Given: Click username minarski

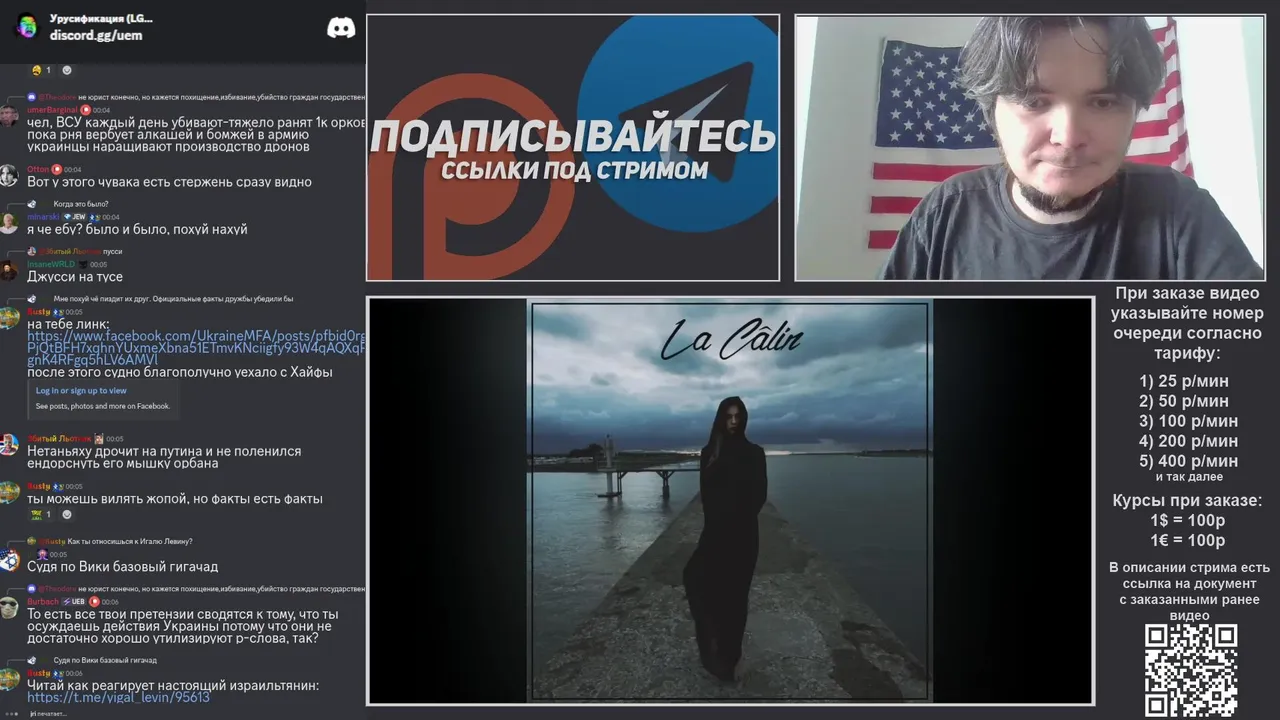Looking at the screenshot, I should (43, 216).
